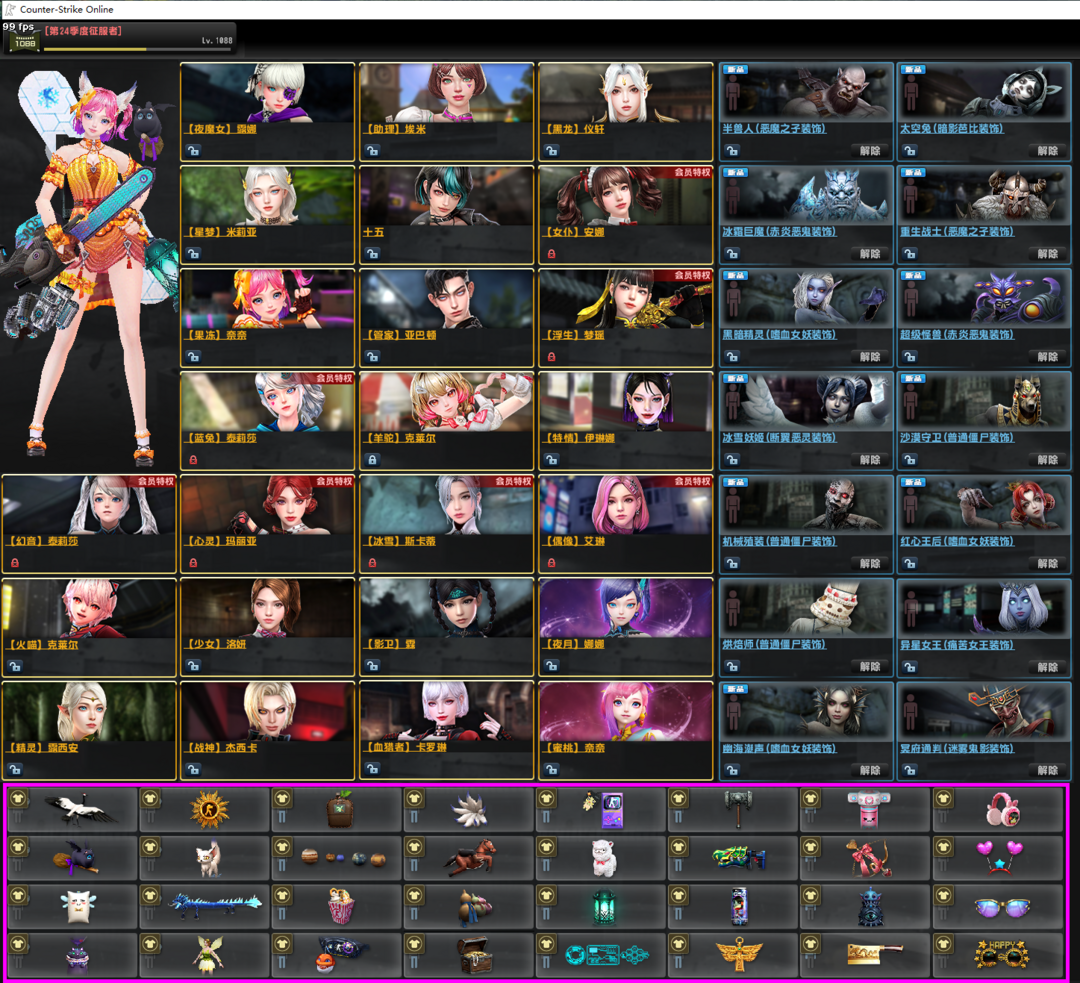The image size is (1080, 983).
Task: Toggle lock icon on 【夜魔女】娜娜 card
Action: coord(192,151)
